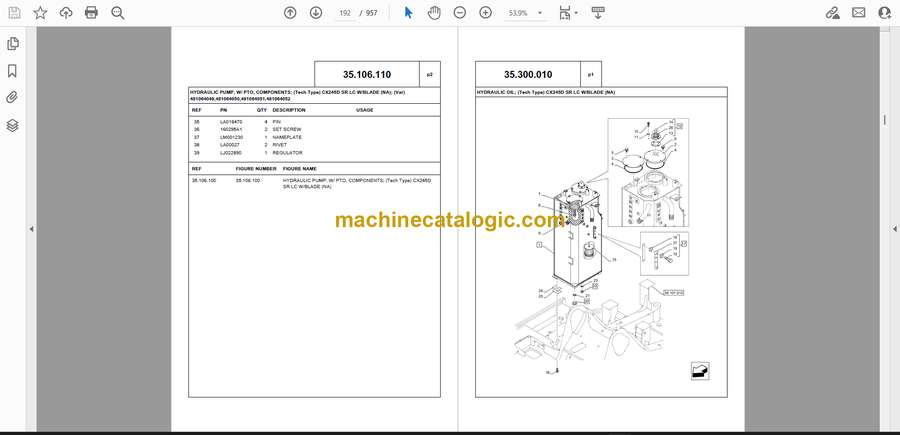The height and width of the screenshot is (435, 900).
Task: Click the 35.106.110 figure heading
Action: point(367,75)
